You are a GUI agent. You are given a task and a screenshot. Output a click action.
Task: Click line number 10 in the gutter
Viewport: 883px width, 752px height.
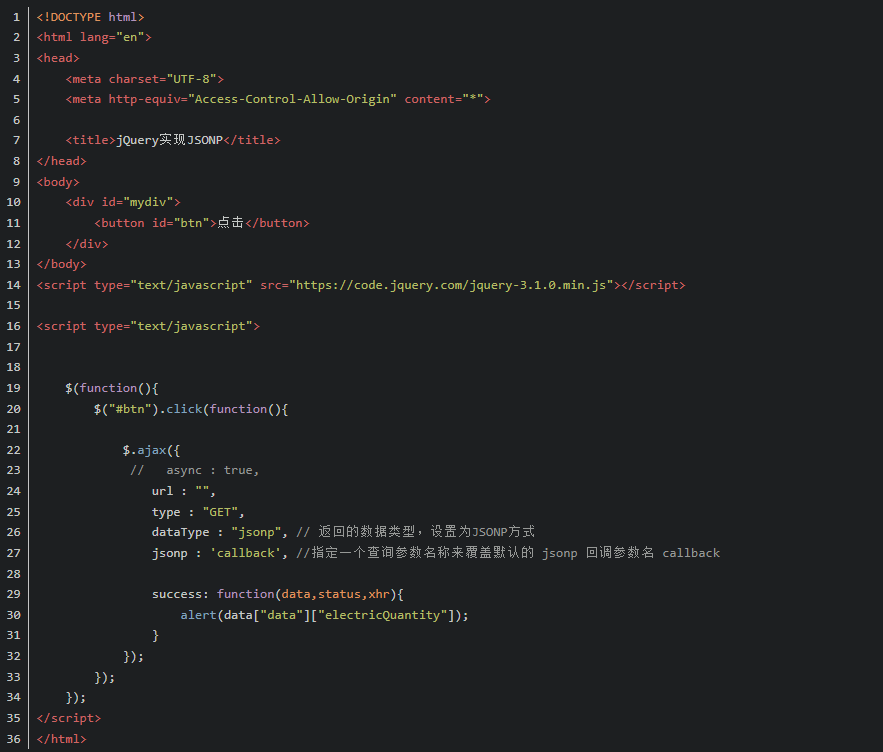coord(14,202)
